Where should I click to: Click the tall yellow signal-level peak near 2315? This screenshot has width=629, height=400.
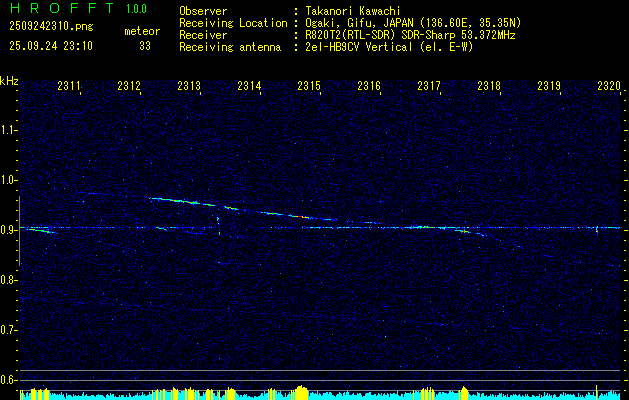(x=301, y=392)
